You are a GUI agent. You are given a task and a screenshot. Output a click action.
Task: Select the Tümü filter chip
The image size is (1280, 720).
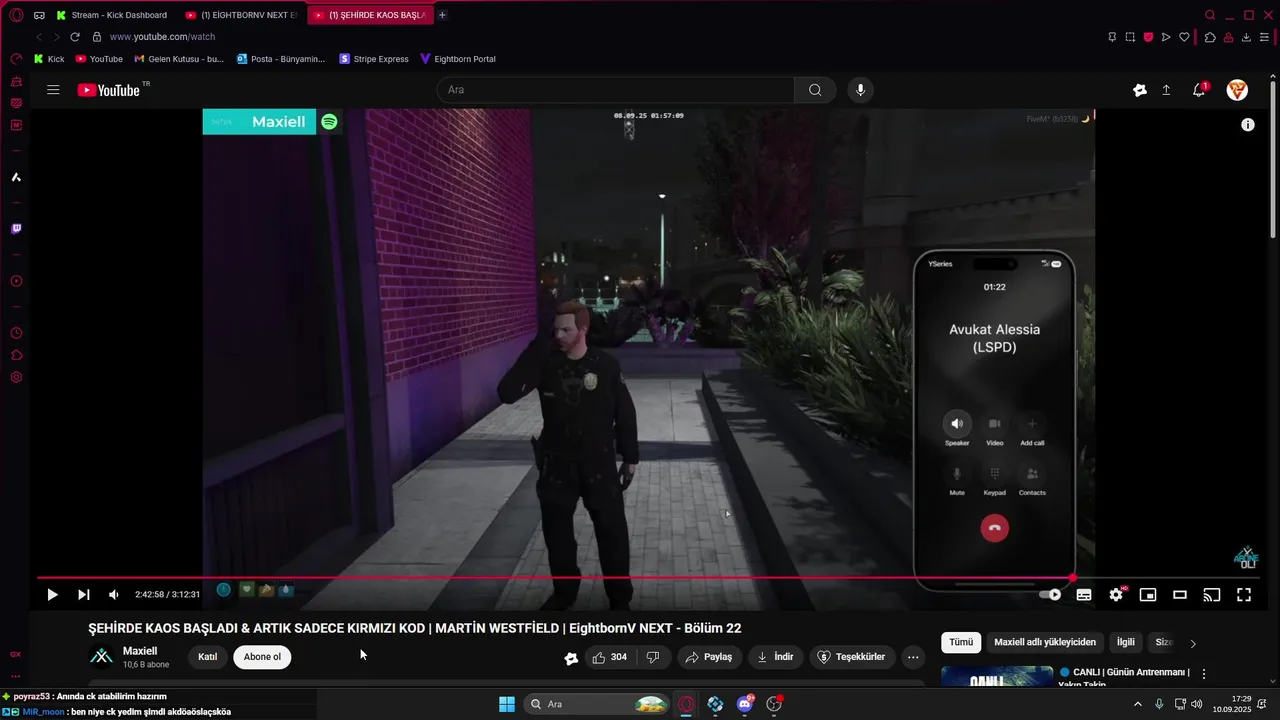(x=961, y=642)
